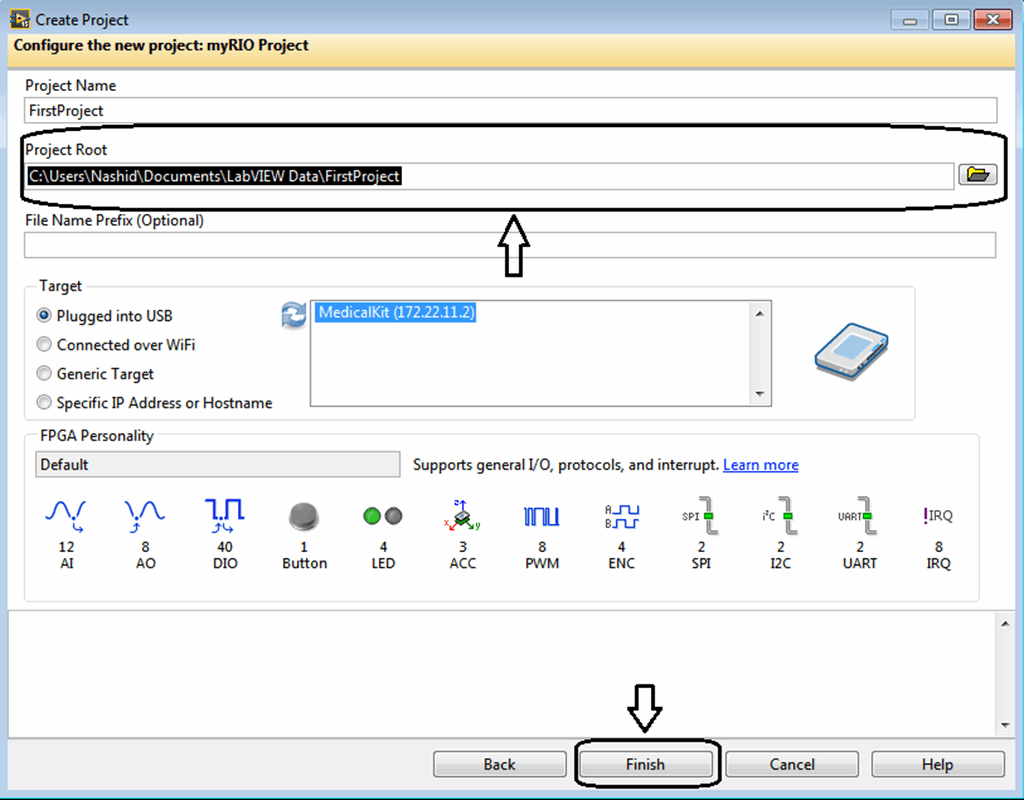Viewport: 1024px width, 800px height.
Task: Select the 3 ACC accelerometer icon
Action: (x=462, y=525)
